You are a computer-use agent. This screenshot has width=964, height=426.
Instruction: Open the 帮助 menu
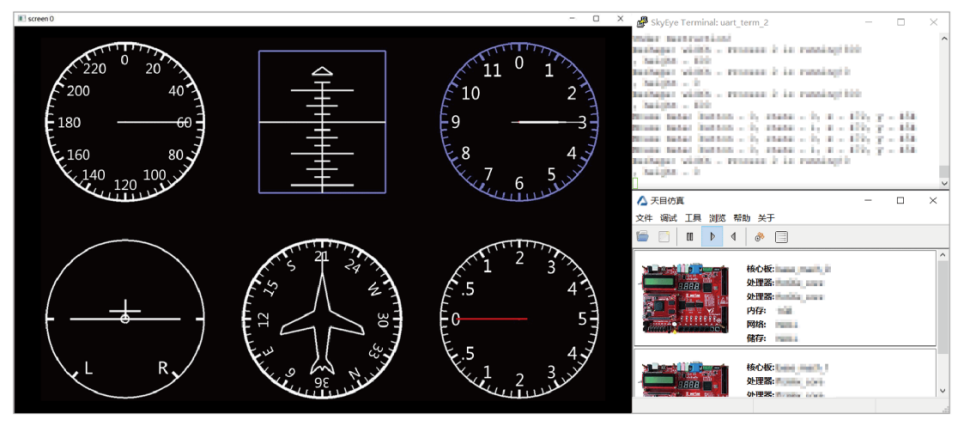[742, 218]
